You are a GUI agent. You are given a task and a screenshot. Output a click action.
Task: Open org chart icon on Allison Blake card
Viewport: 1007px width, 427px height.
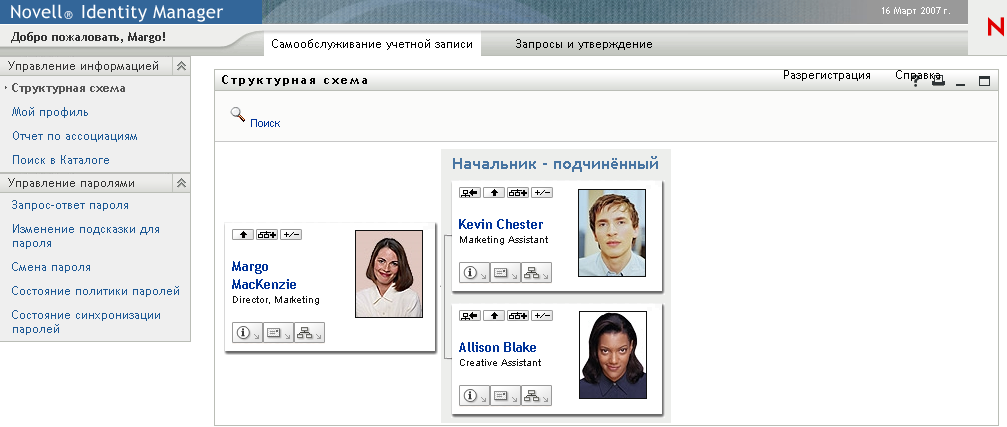(x=537, y=396)
